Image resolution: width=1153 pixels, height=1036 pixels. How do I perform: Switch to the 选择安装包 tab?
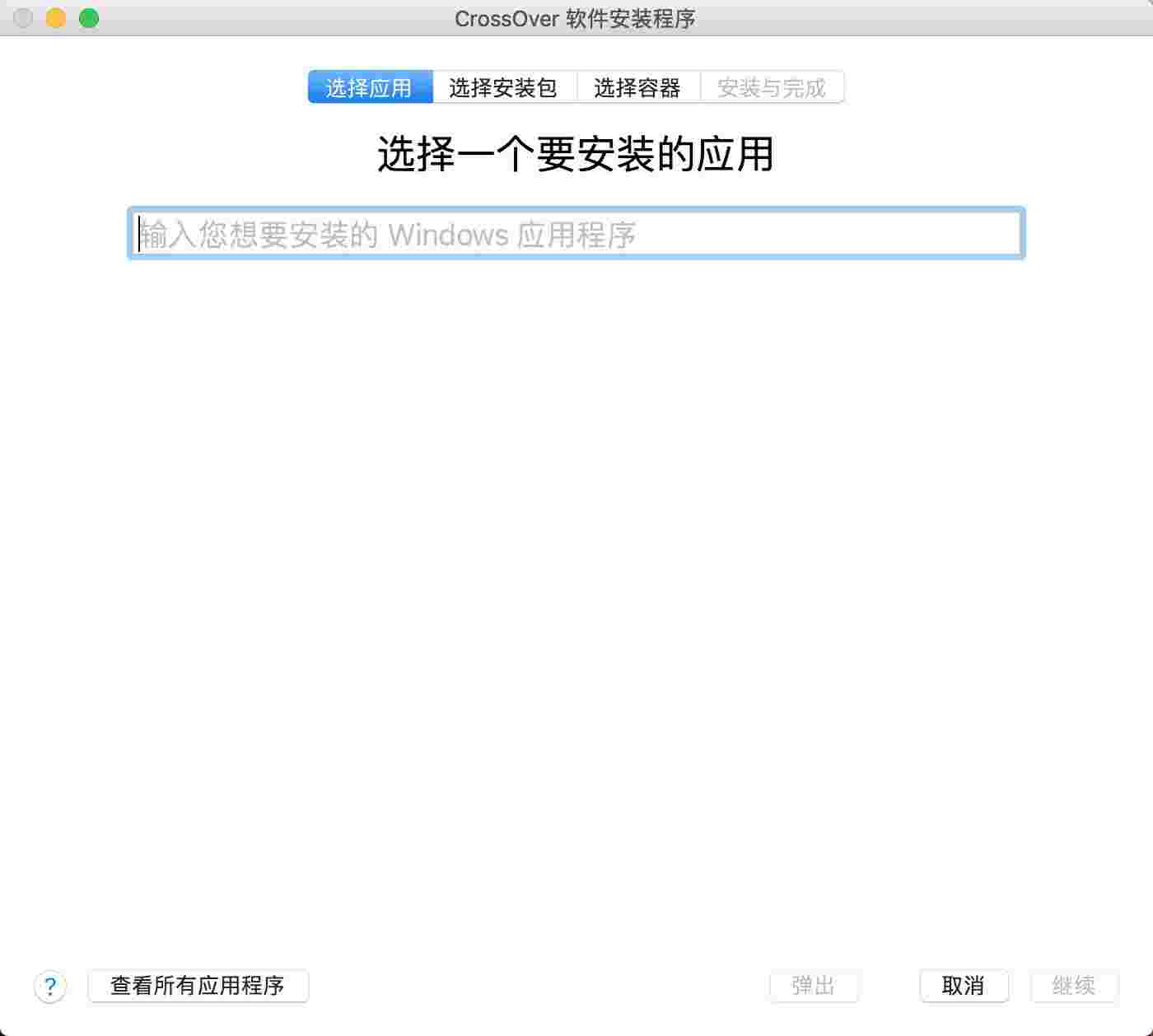click(x=505, y=87)
